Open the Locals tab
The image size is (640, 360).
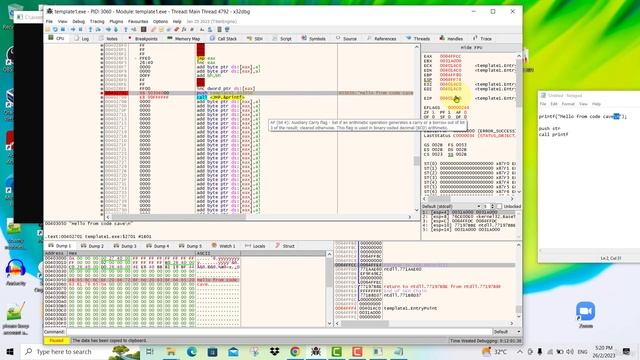pos(255,246)
